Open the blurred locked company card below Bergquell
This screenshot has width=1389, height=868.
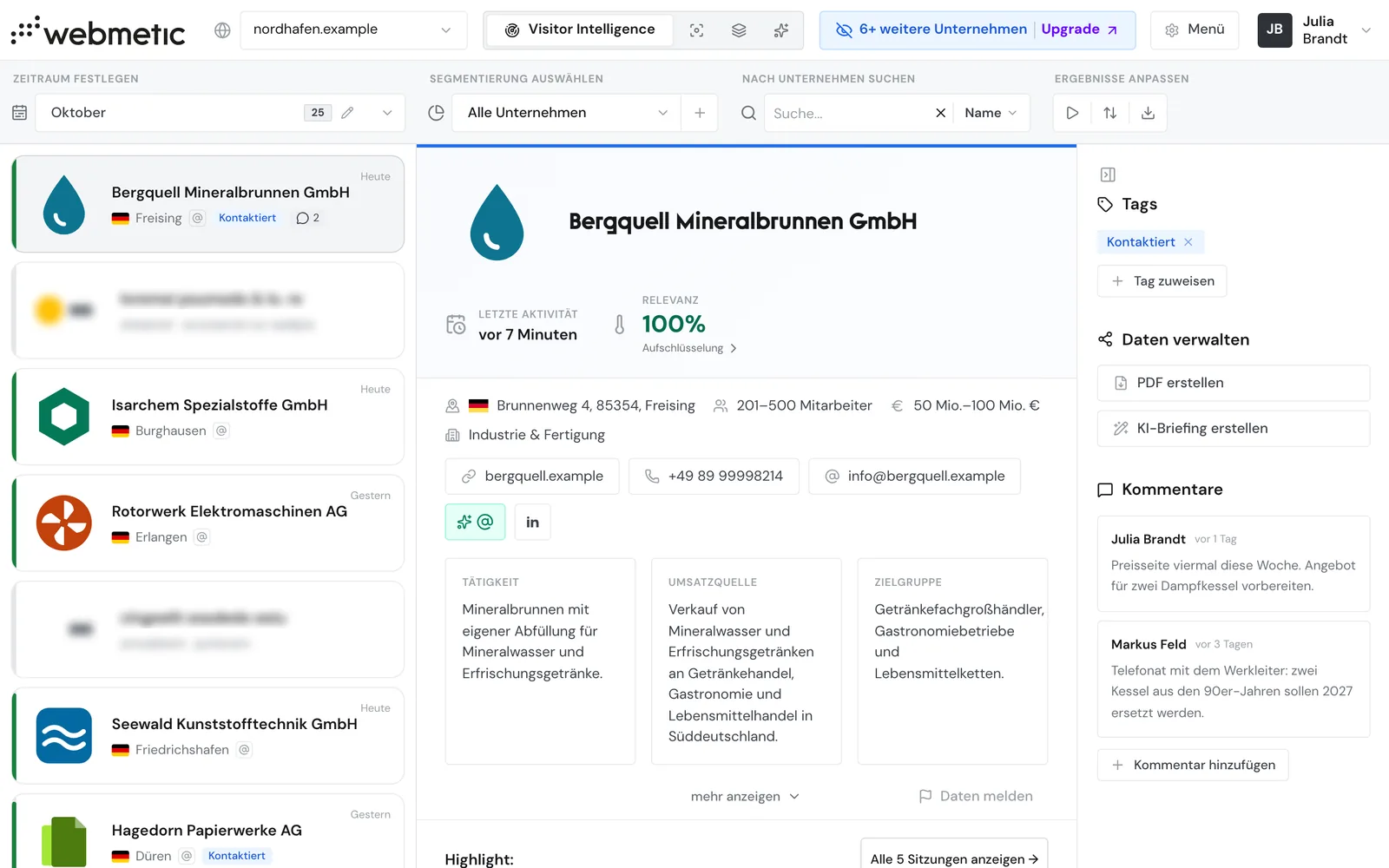tap(208, 310)
